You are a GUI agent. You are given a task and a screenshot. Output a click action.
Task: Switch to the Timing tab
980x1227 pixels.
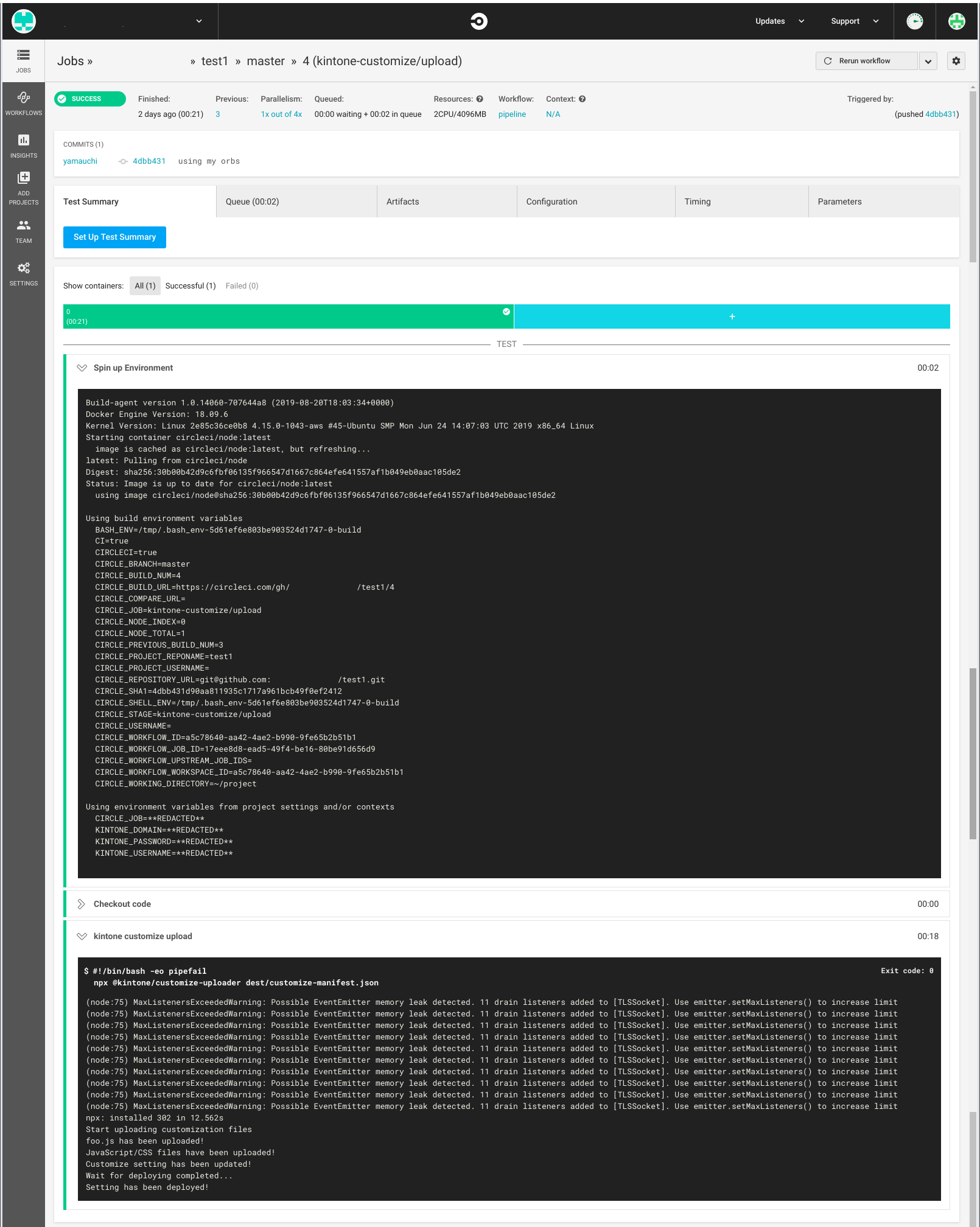741,201
